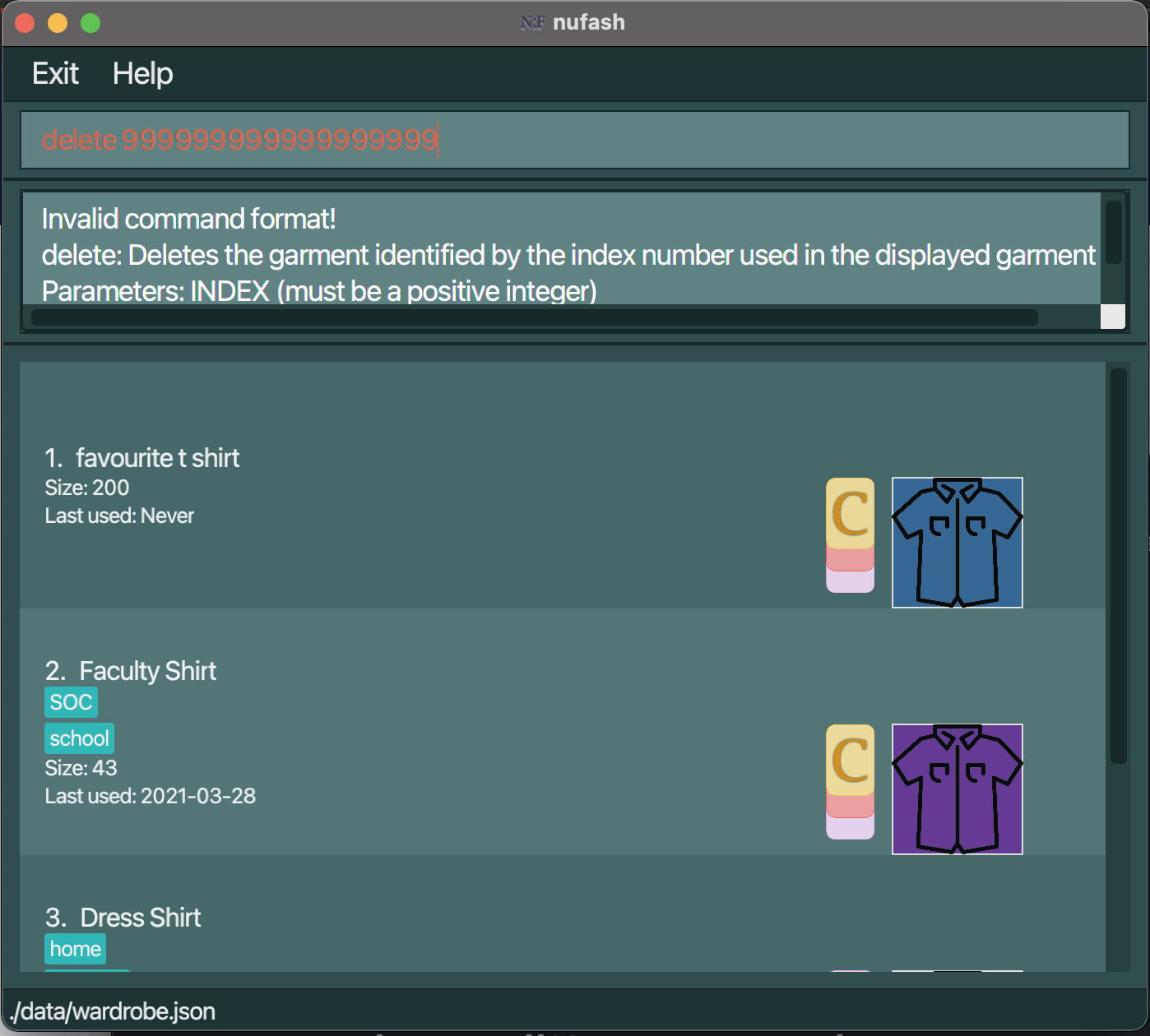Viewport: 1150px width, 1036px height.
Task: Click the home tag on Dress Shirt
Action: tap(75, 949)
